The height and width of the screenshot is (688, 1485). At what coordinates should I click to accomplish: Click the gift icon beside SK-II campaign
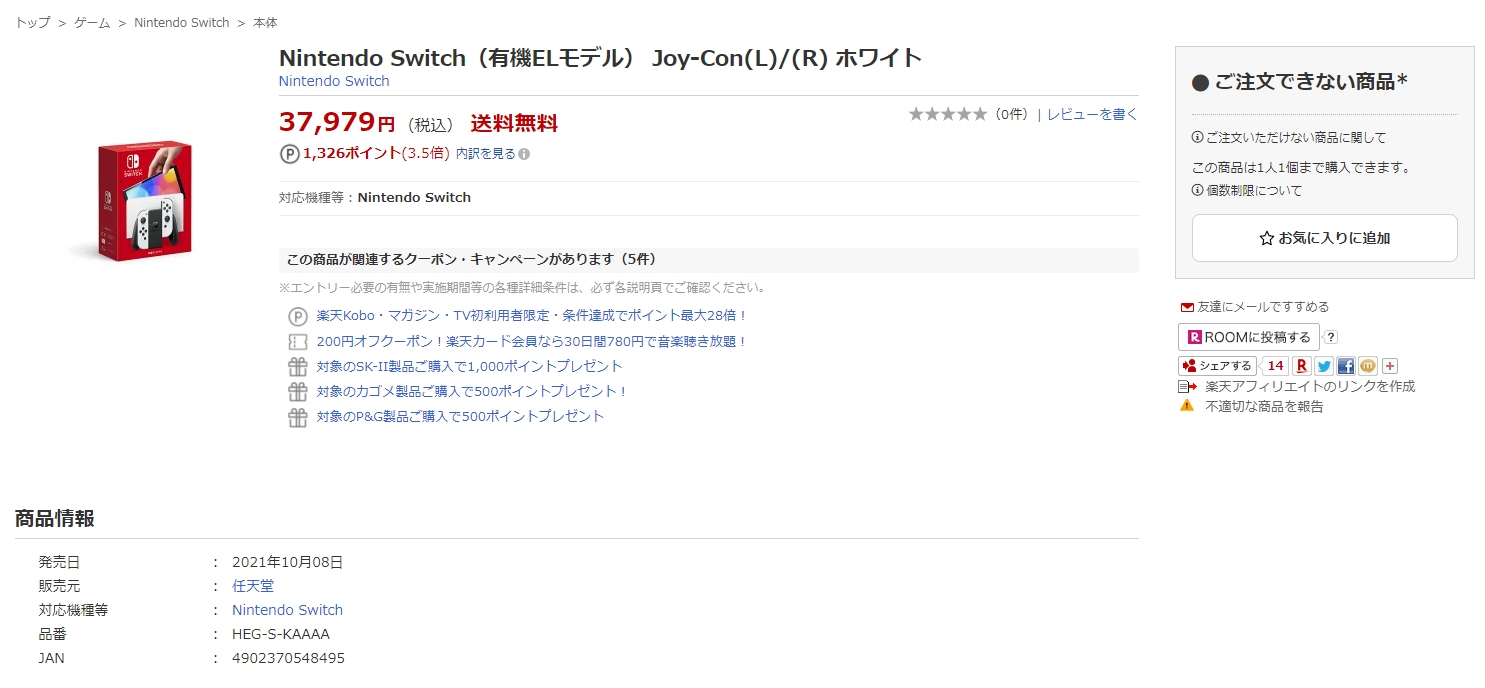pyautogui.click(x=297, y=367)
